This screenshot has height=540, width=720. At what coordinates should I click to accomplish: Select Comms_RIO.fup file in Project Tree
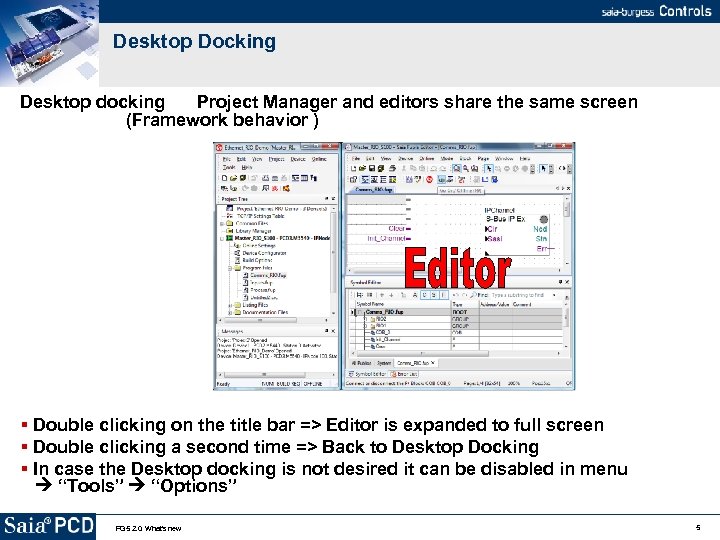[x=268, y=275]
